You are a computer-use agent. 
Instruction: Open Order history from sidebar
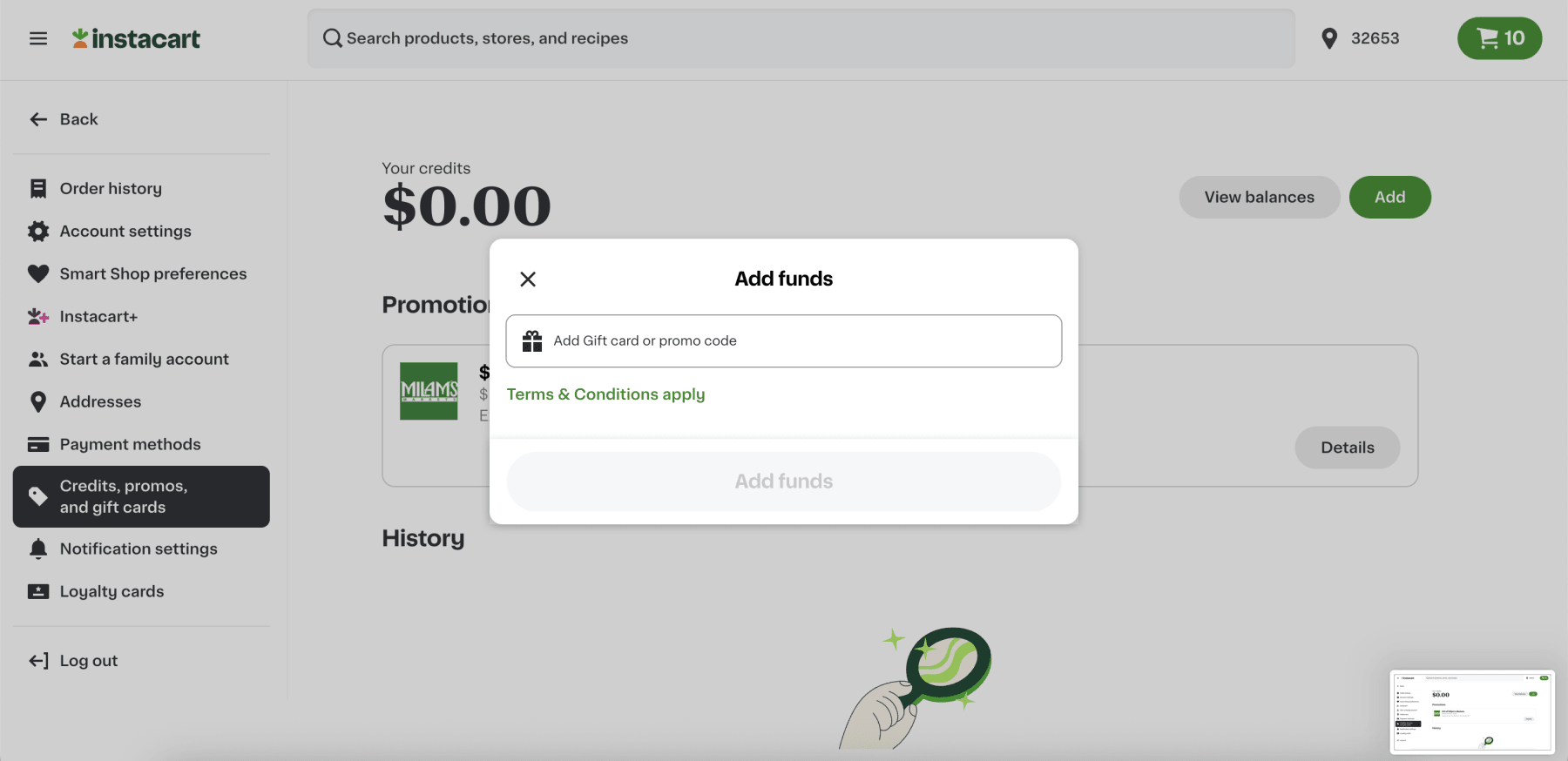click(x=111, y=189)
